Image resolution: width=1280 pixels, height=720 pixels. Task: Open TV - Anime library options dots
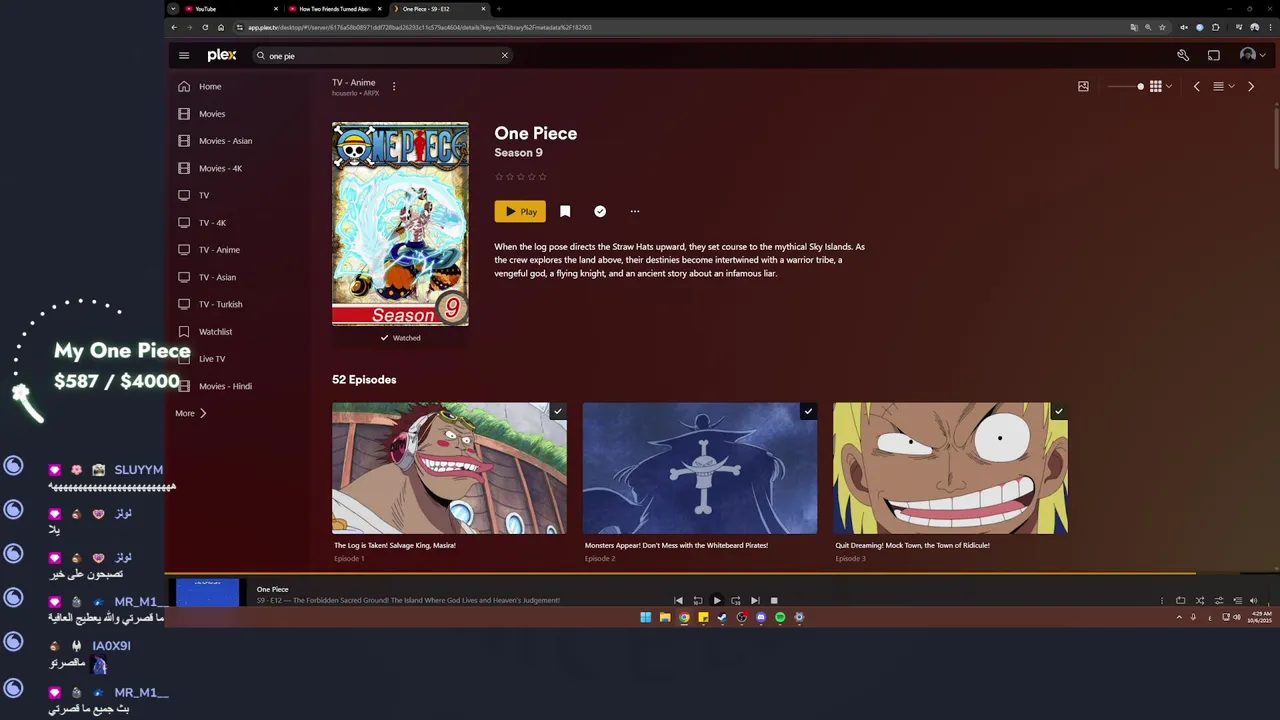coord(394,86)
